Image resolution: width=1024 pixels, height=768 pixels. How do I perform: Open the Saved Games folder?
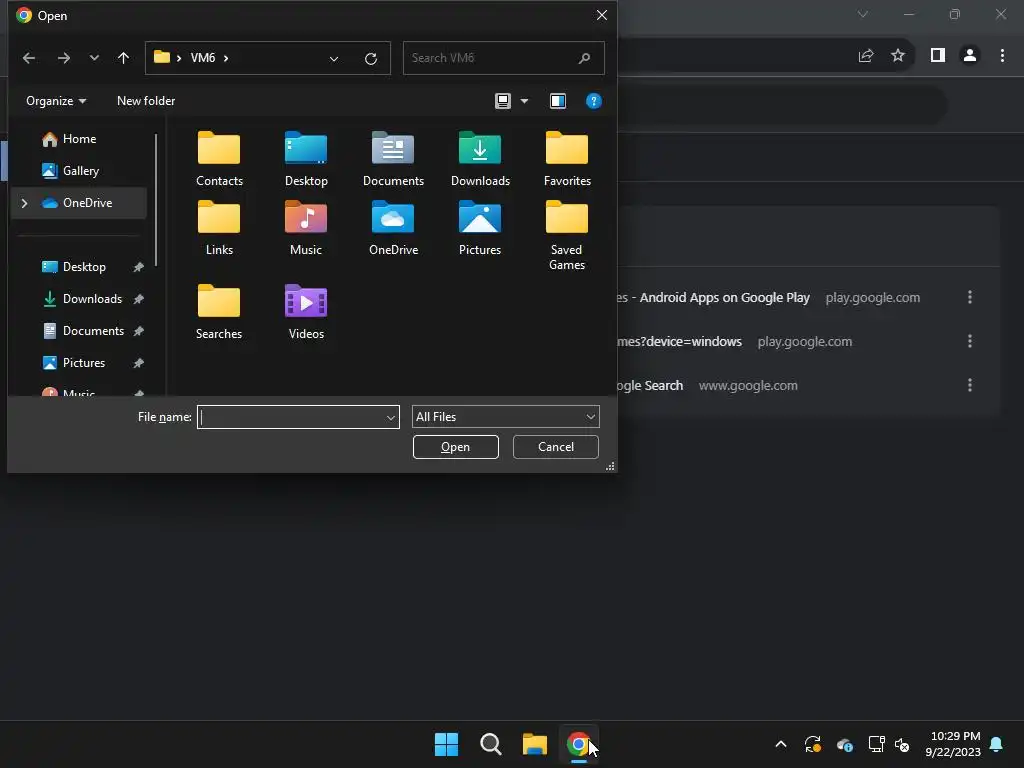point(567,236)
